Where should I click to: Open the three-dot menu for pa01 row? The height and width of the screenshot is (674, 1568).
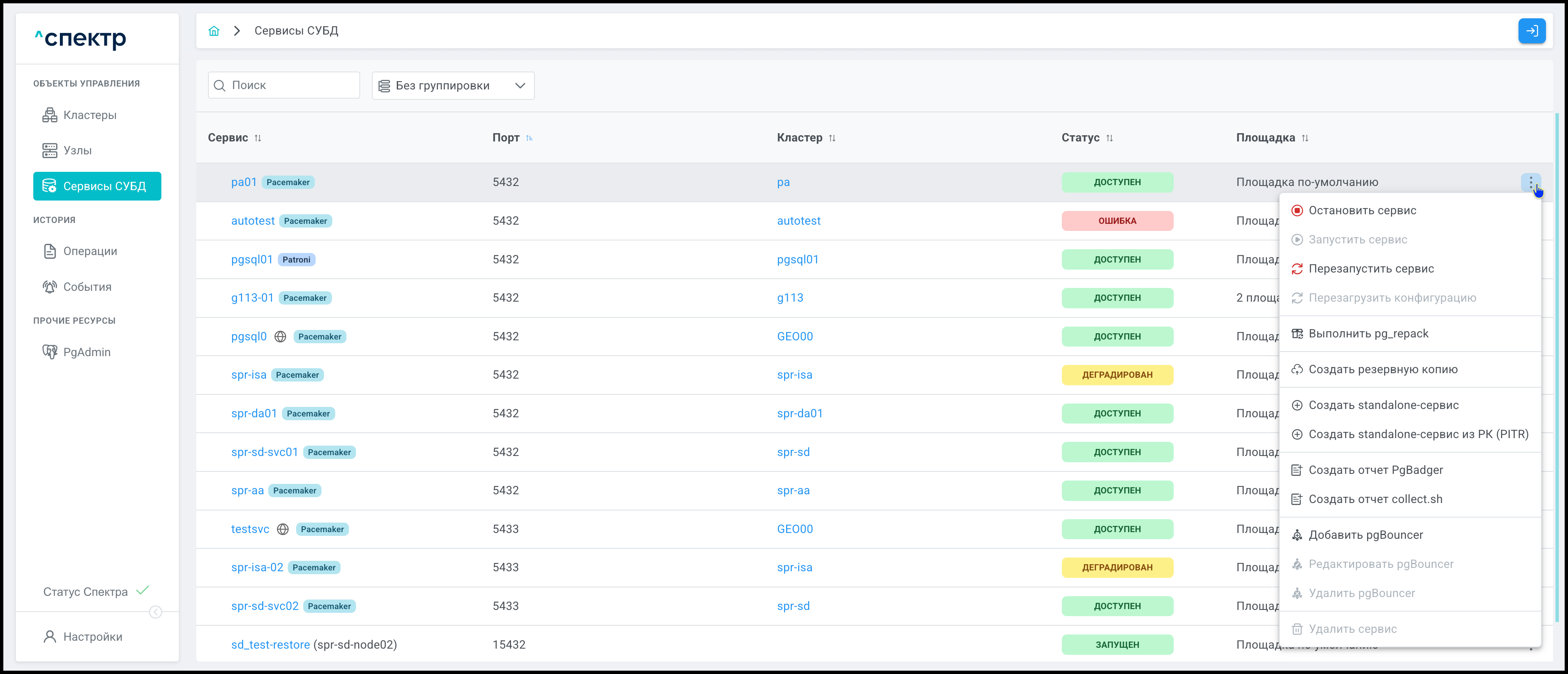(x=1530, y=182)
